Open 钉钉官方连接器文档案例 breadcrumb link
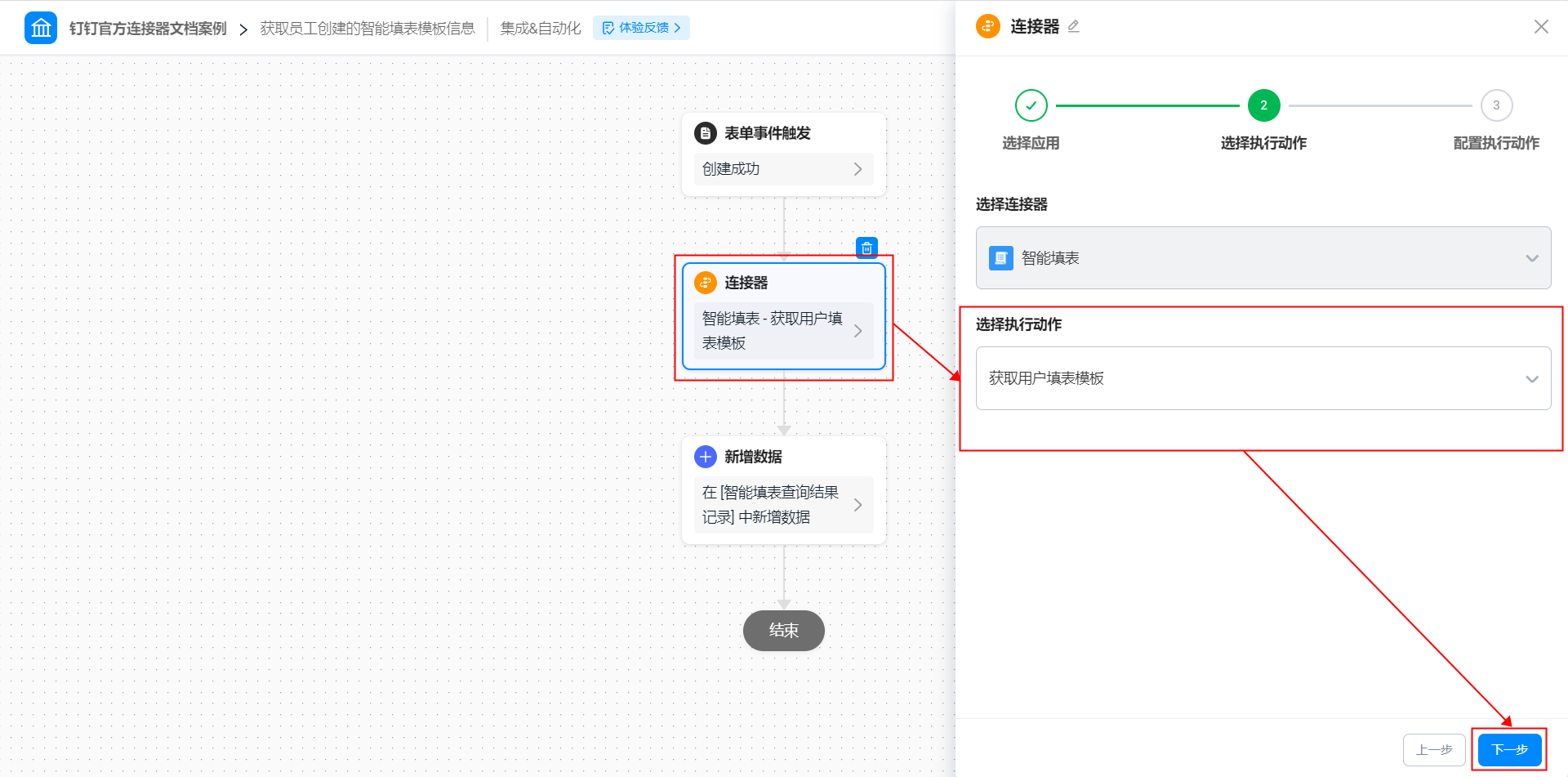 148,29
